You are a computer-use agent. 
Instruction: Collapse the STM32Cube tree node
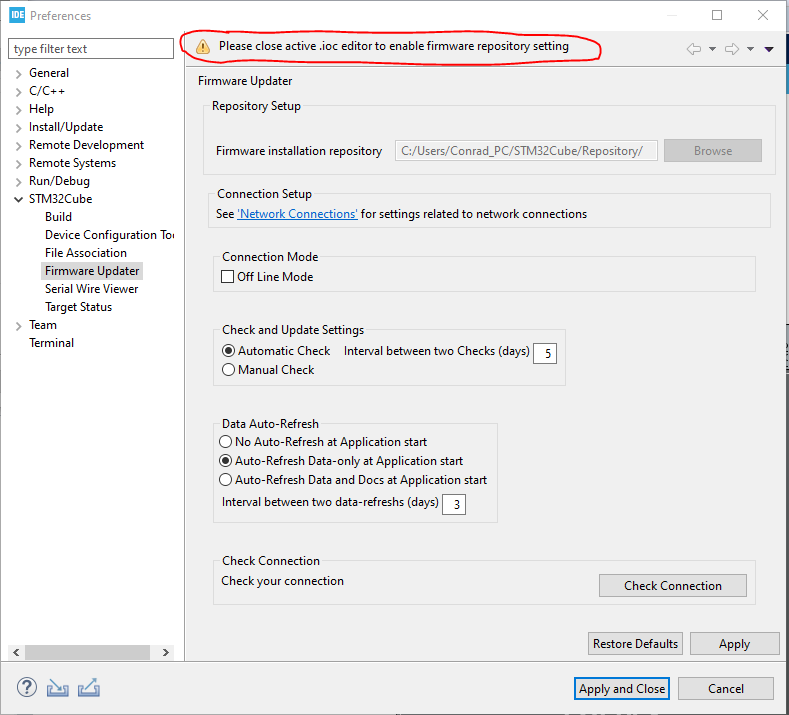pyautogui.click(x=19, y=200)
